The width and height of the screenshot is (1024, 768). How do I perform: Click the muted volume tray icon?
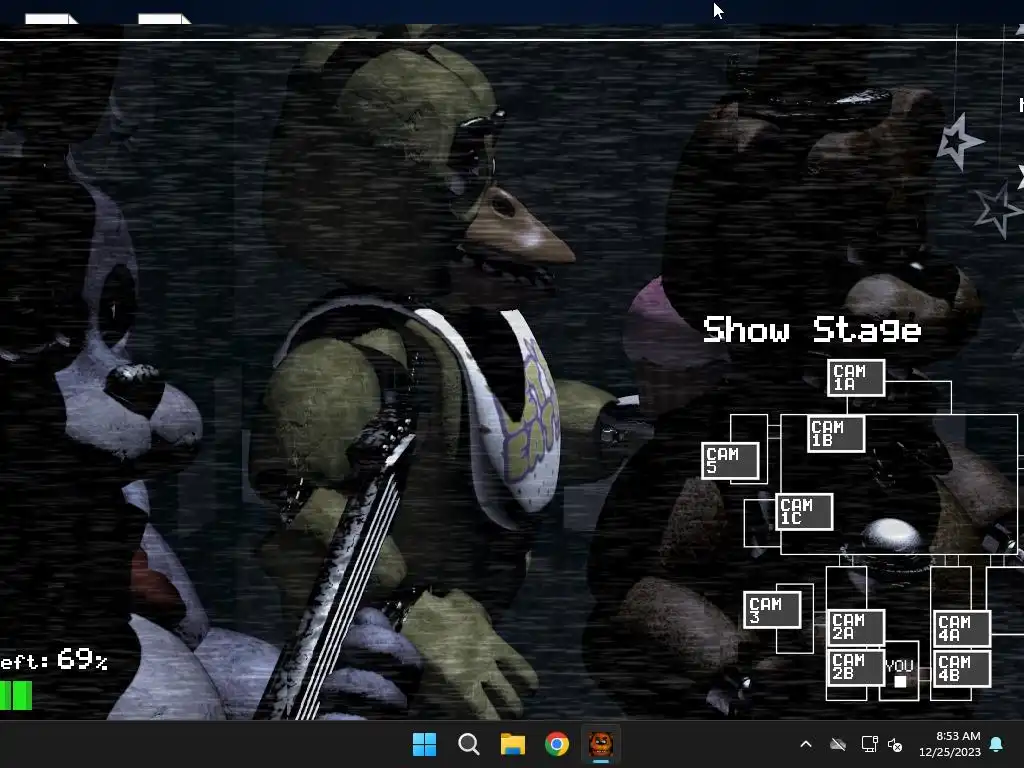pyautogui.click(x=895, y=744)
